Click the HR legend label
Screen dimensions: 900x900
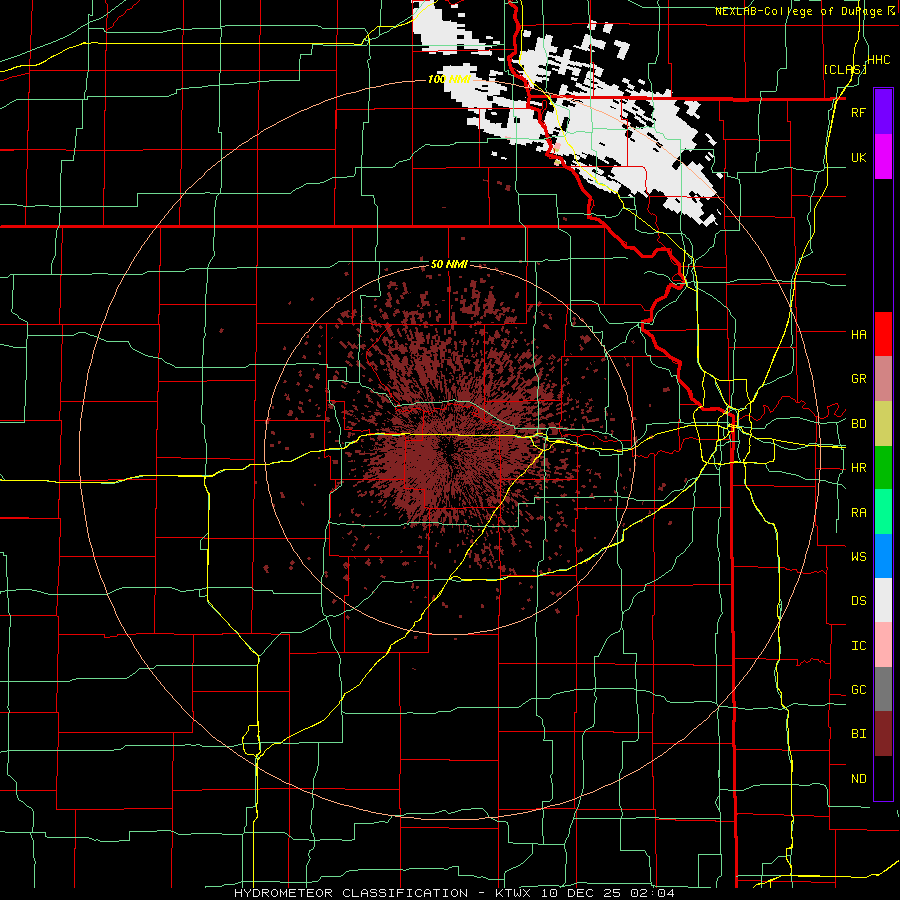tap(859, 468)
